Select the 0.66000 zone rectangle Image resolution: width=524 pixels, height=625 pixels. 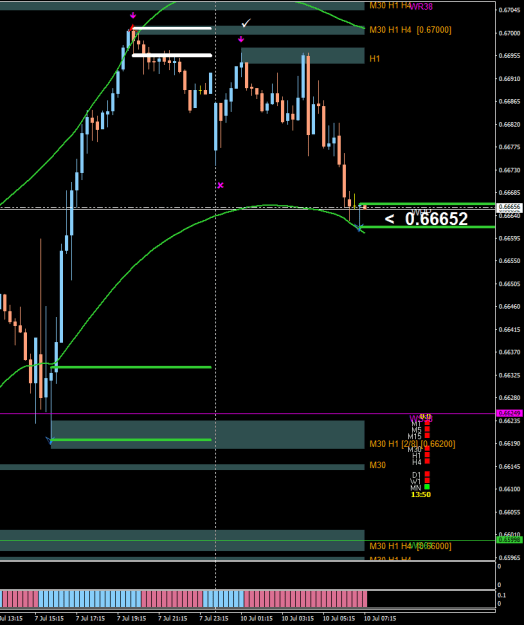click(x=182, y=541)
